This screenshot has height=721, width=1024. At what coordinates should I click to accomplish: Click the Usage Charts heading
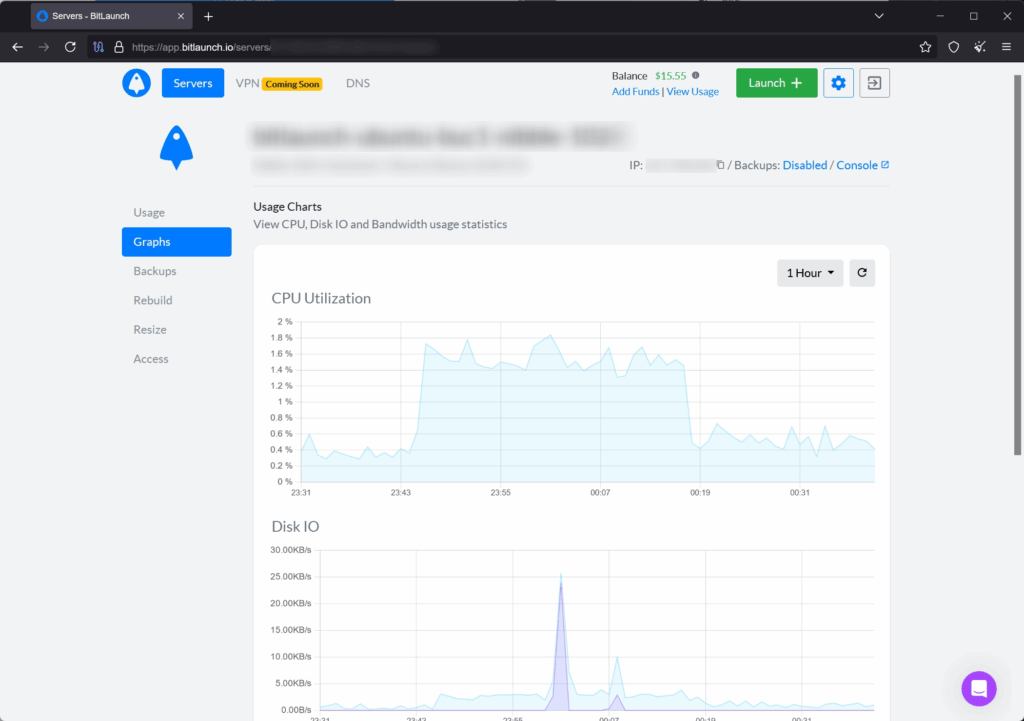click(x=287, y=206)
